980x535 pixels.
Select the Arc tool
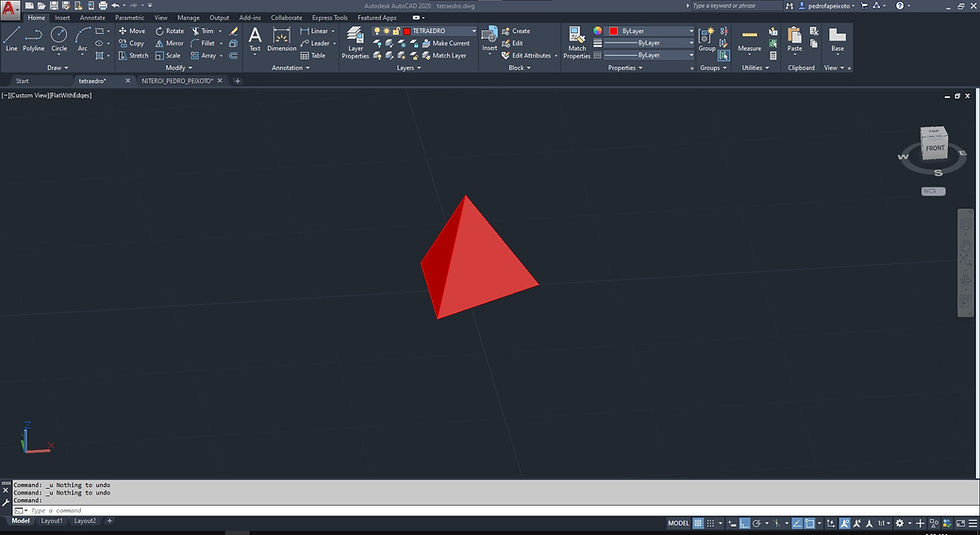[82, 39]
